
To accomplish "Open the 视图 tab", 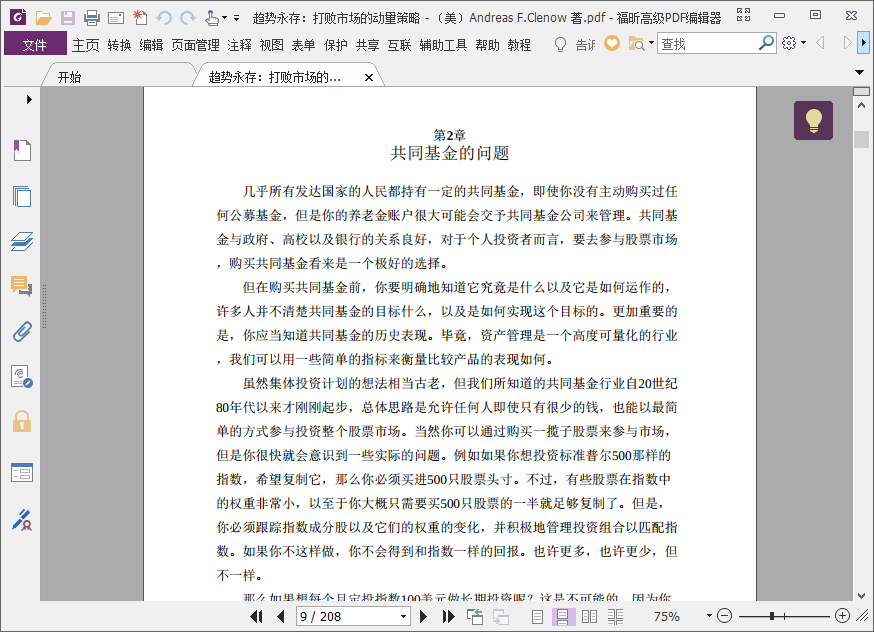I will (x=271, y=45).
